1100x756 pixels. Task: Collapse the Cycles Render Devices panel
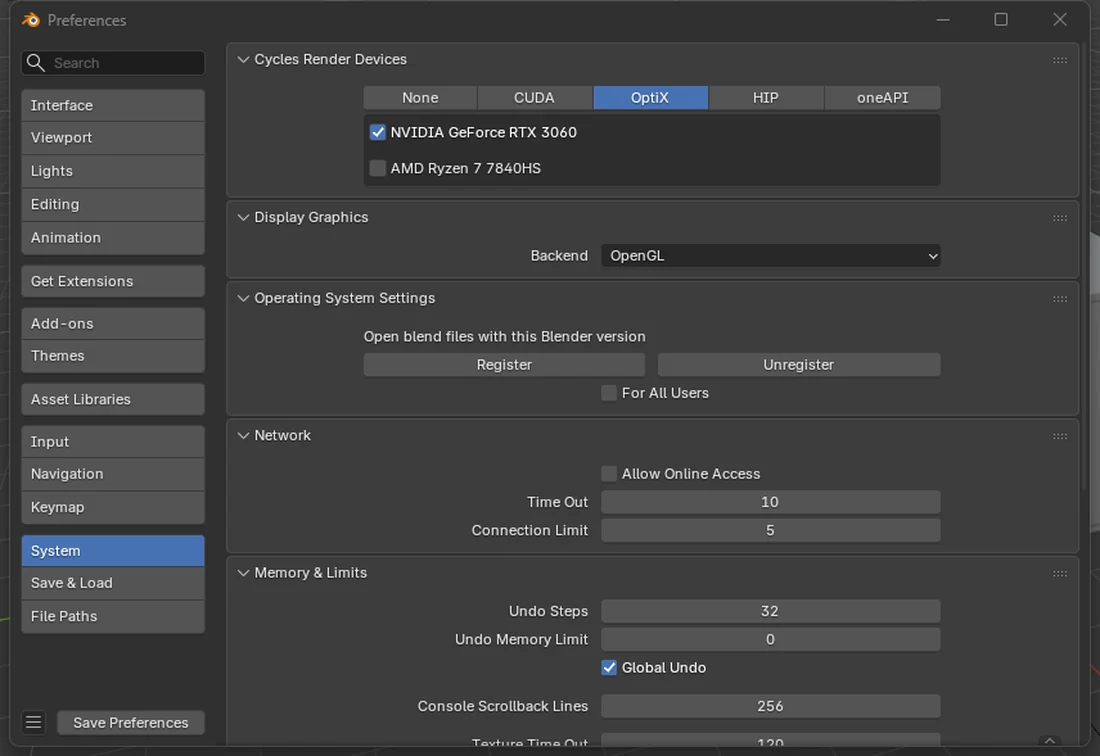243,60
